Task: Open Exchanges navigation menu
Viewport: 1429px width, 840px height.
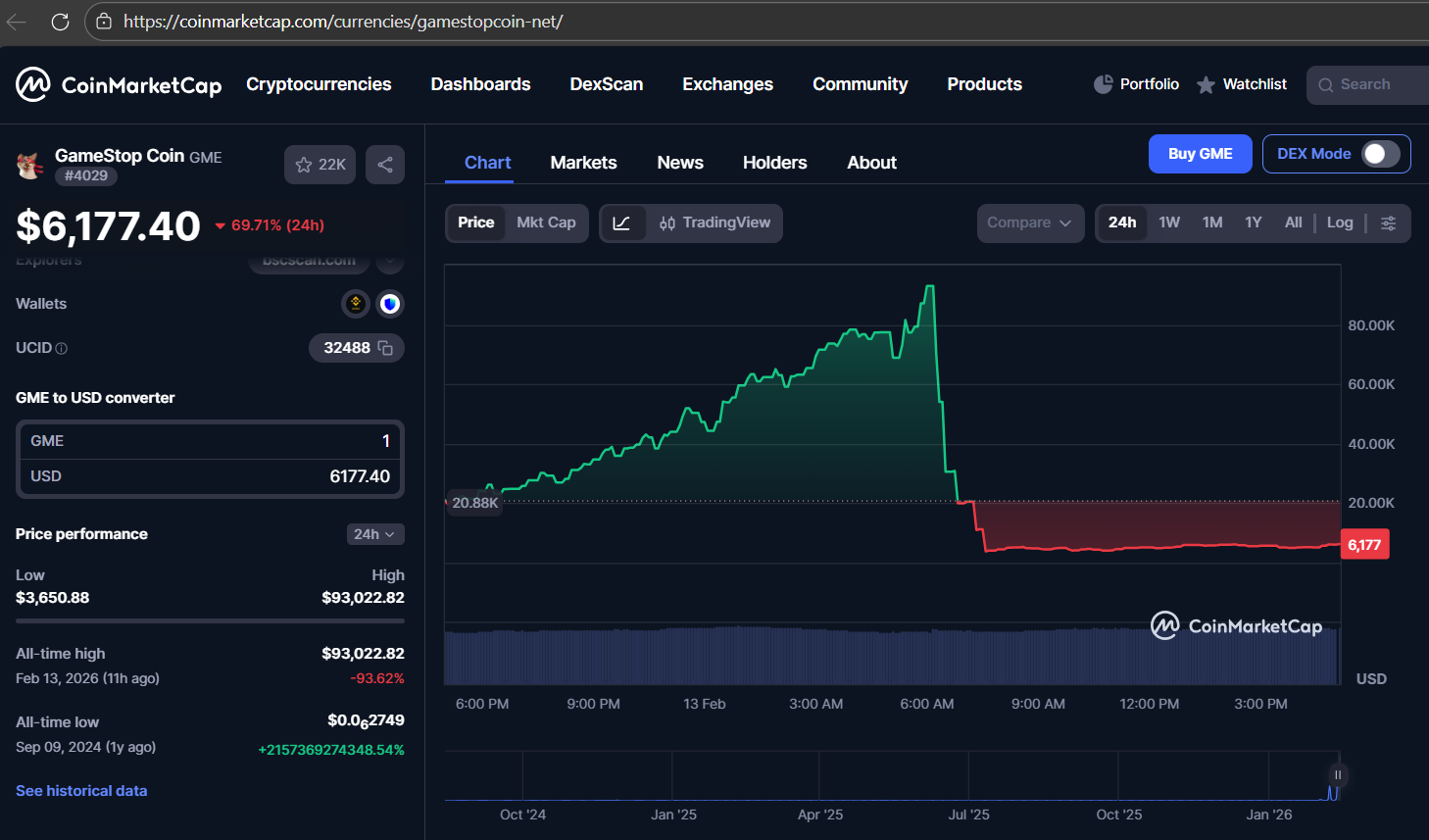Action: point(728,84)
